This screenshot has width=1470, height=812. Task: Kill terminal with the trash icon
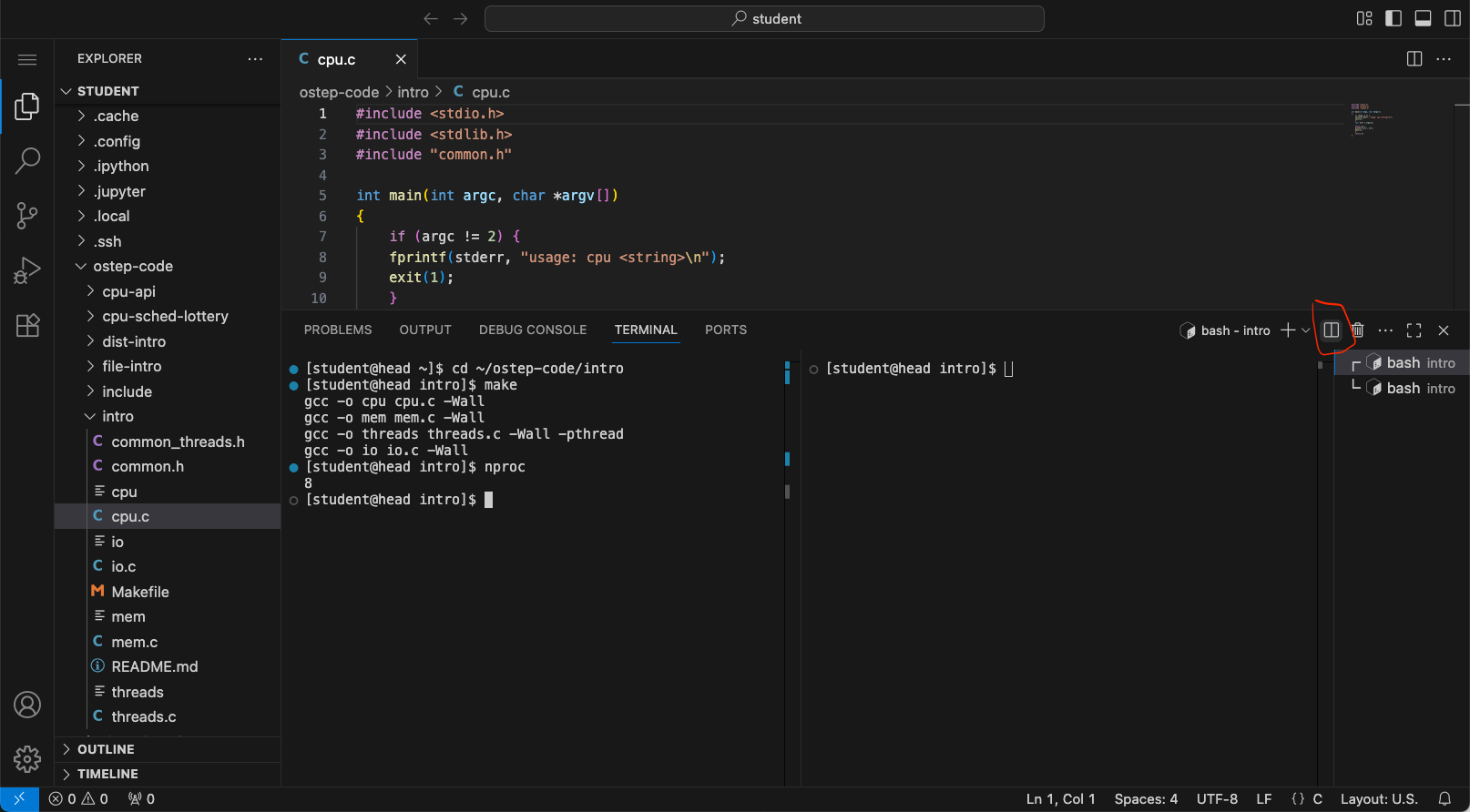pos(1358,330)
